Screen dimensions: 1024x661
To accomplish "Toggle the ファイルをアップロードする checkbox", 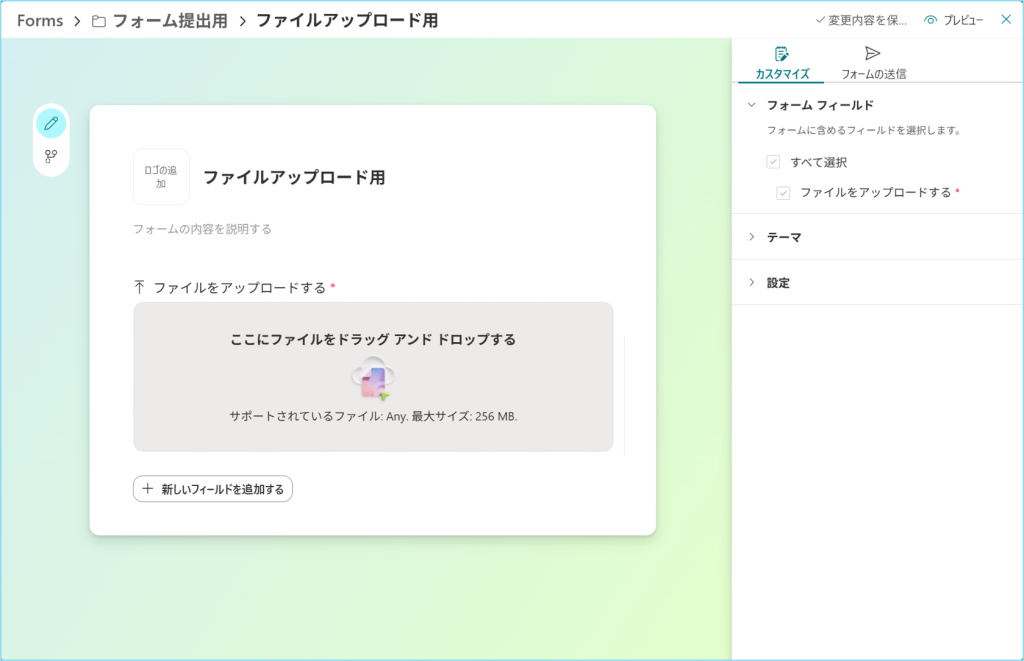I will (x=783, y=193).
